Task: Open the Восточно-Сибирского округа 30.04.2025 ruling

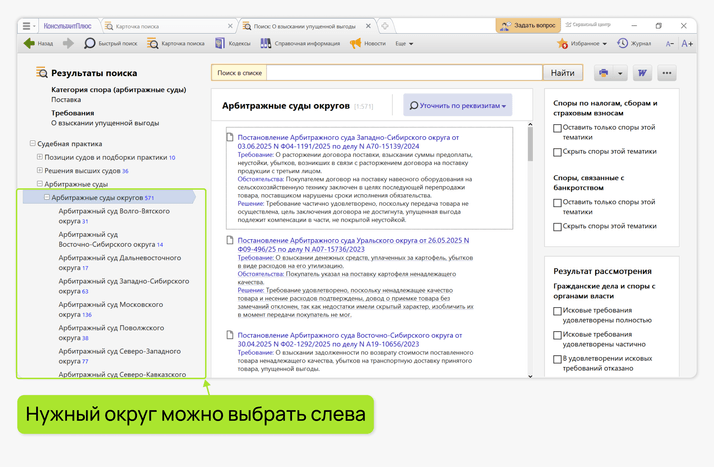Action: point(349,340)
